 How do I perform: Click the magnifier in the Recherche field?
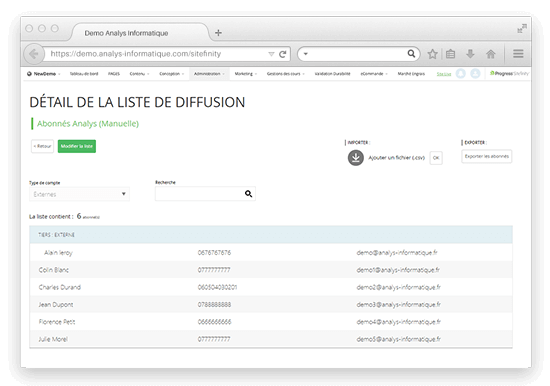[x=248, y=194]
